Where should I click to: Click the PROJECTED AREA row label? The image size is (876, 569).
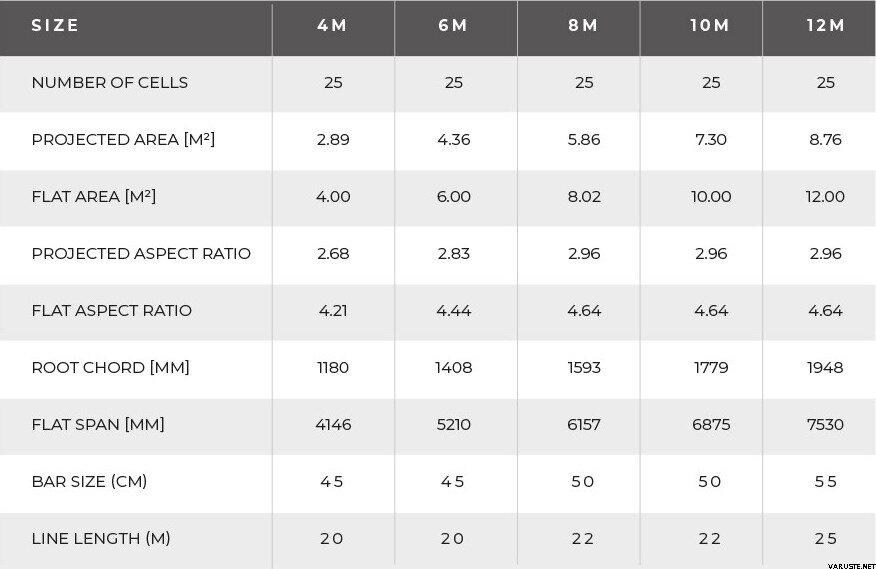point(123,139)
